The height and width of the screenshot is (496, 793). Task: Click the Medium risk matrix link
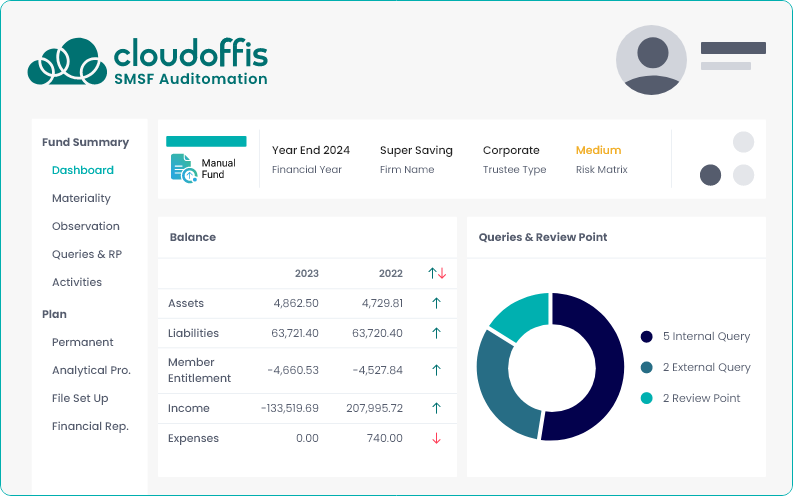click(x=598, y=150)
